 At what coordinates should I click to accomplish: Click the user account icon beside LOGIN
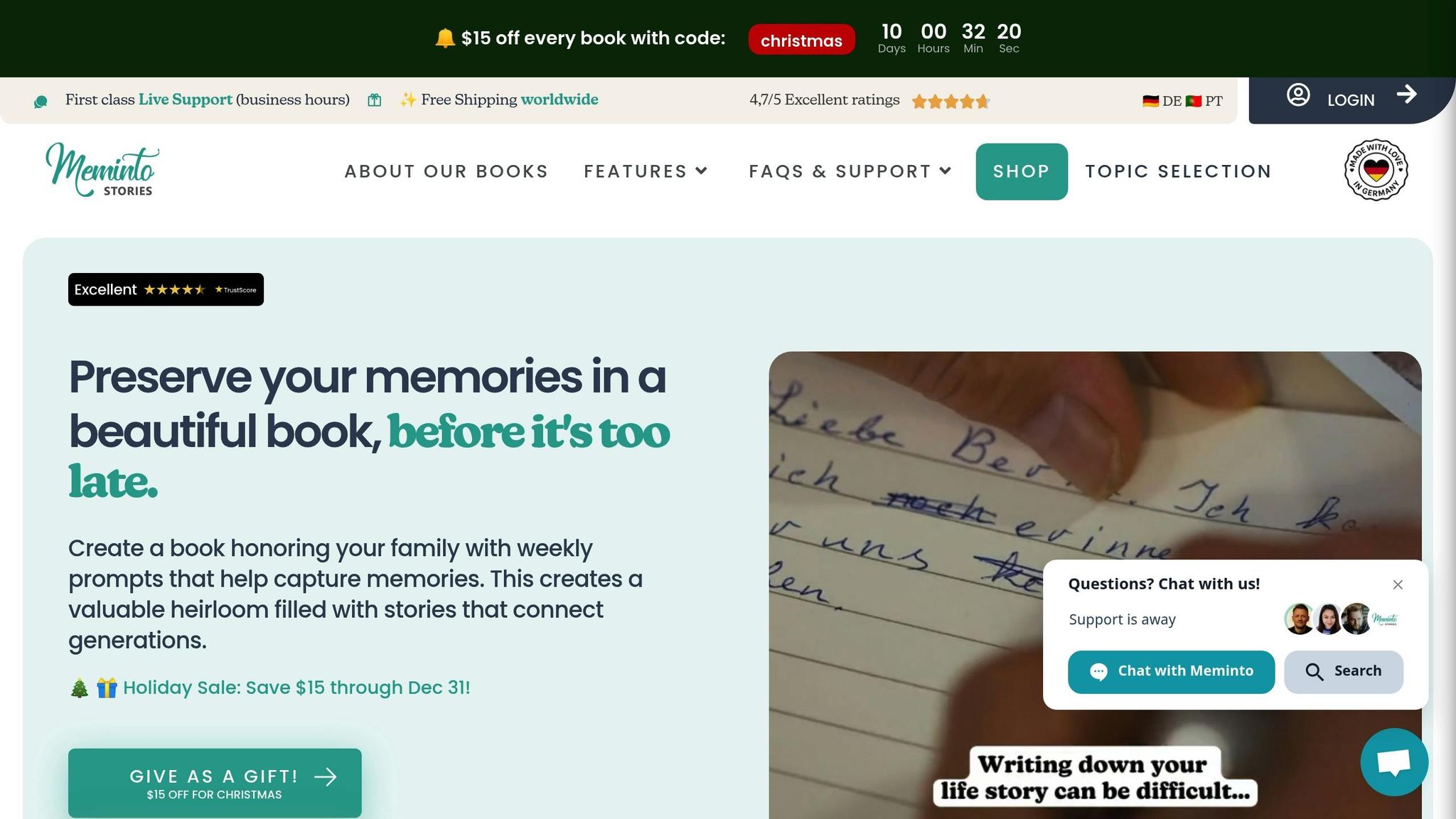point(1298,95)
